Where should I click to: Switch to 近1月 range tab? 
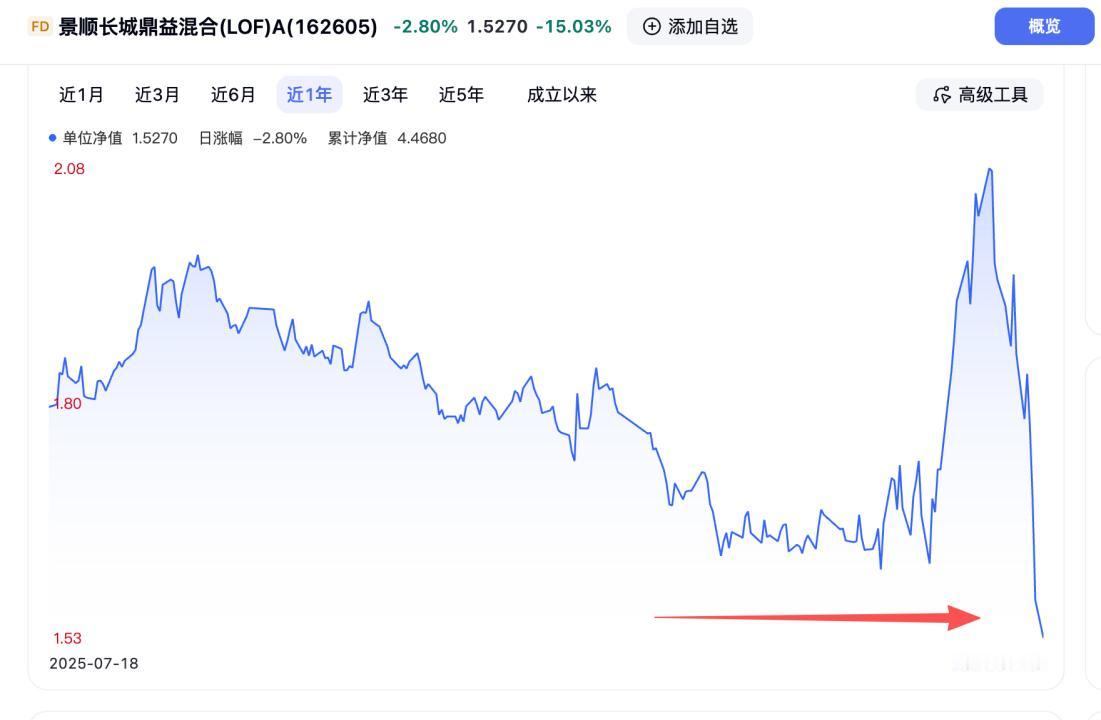81,95
